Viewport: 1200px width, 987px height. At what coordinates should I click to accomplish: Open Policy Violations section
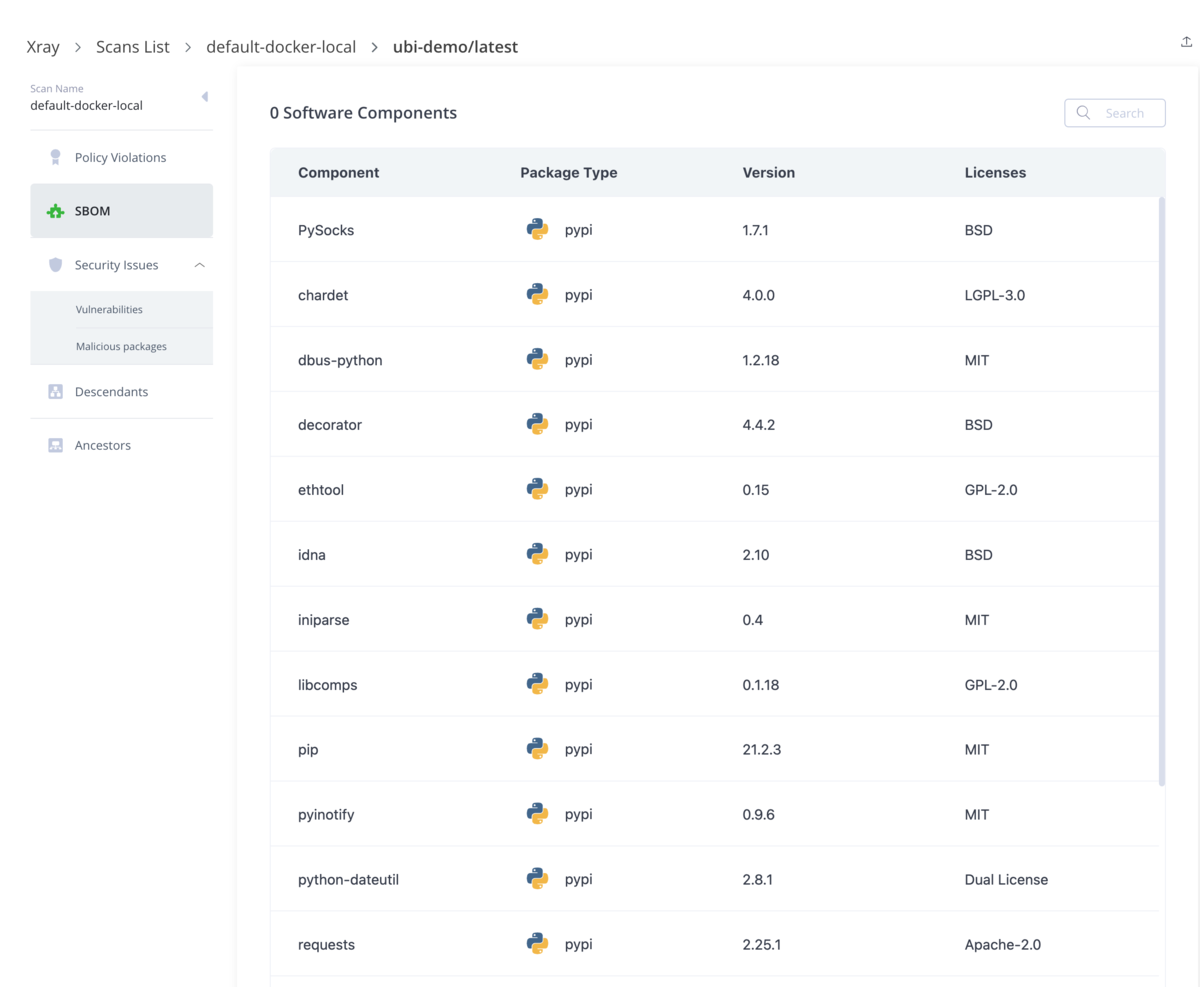click(121, 157)
